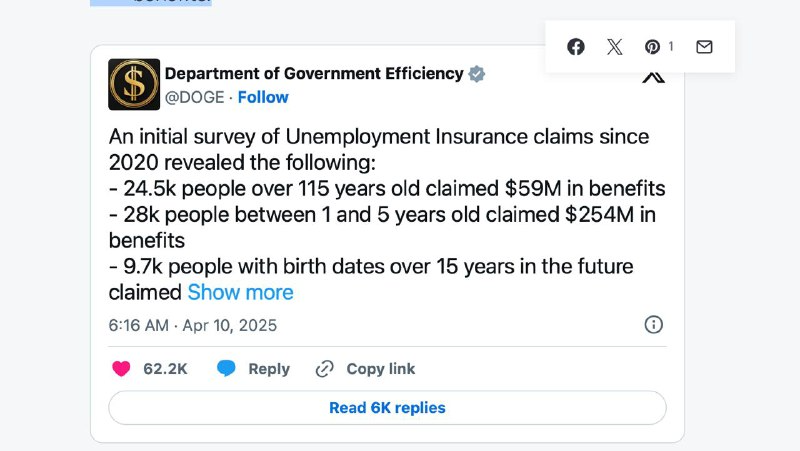
Task: Click the Reply speech bubble icon
Action: (x=227, y=369)
